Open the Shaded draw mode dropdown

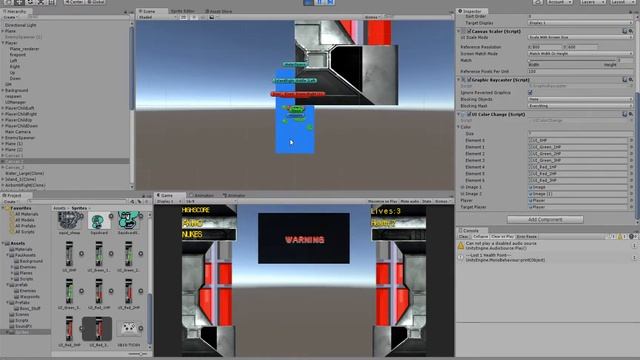(x=158, y=17)
